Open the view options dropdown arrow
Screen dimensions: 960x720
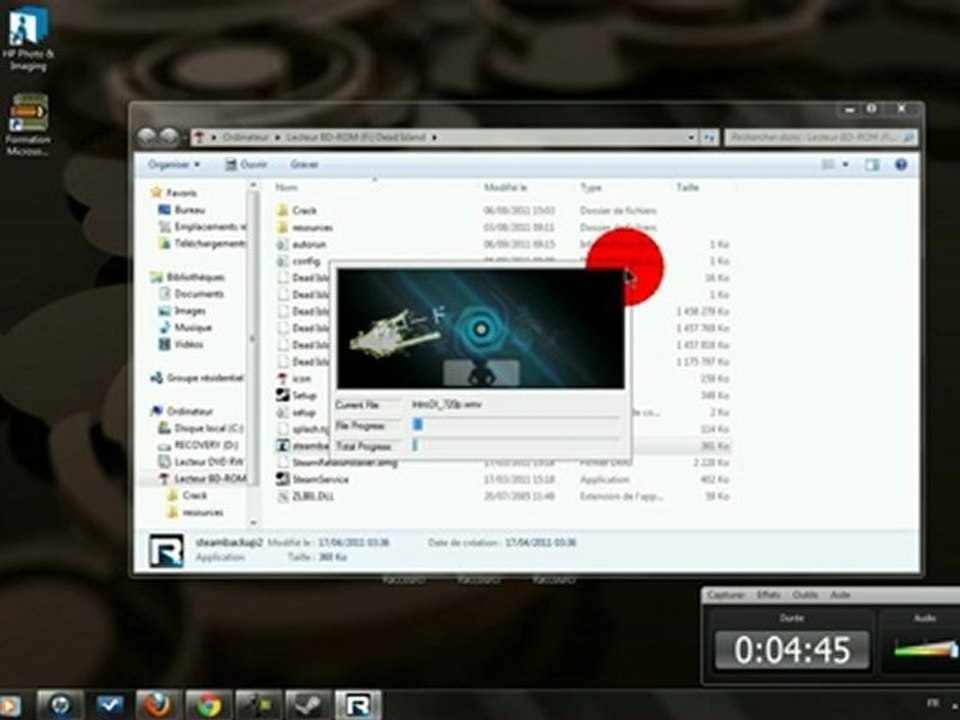pos(846,164)
